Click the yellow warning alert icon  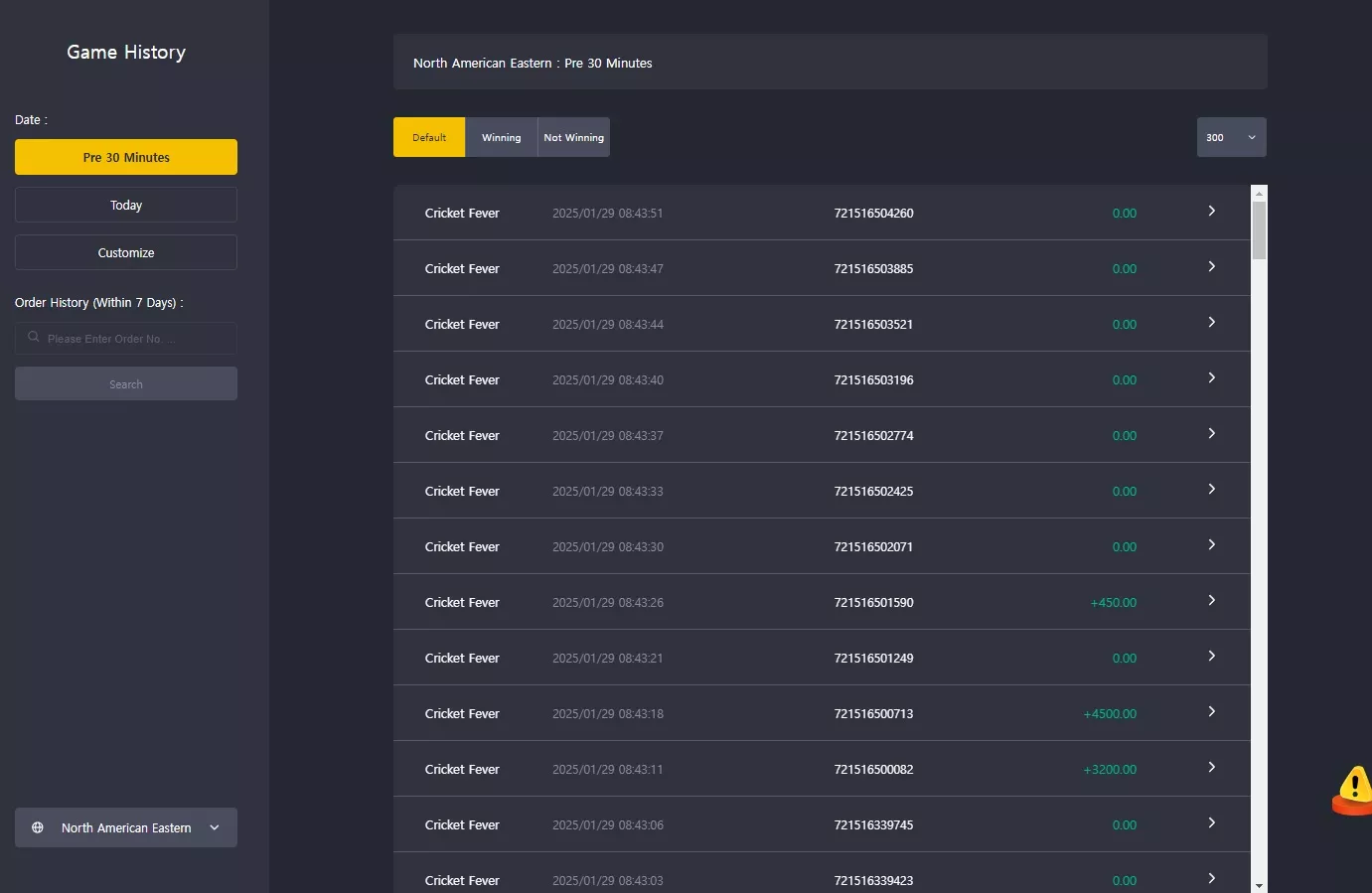(1353, 789)
